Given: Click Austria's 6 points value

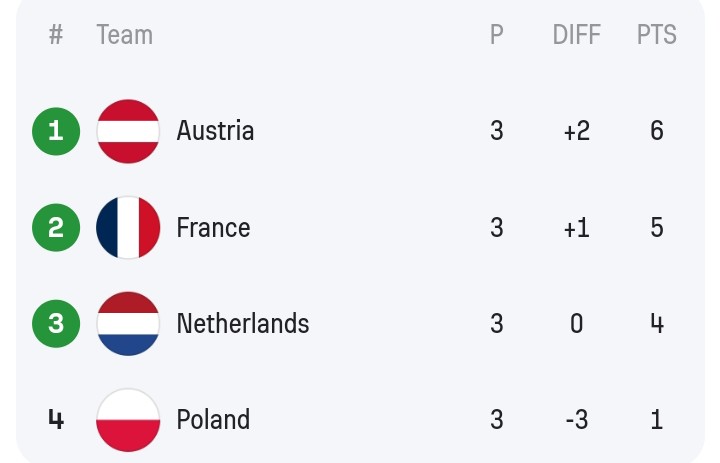Looking at the screenshot, I should pyautogui.click(x=657, y=131).
